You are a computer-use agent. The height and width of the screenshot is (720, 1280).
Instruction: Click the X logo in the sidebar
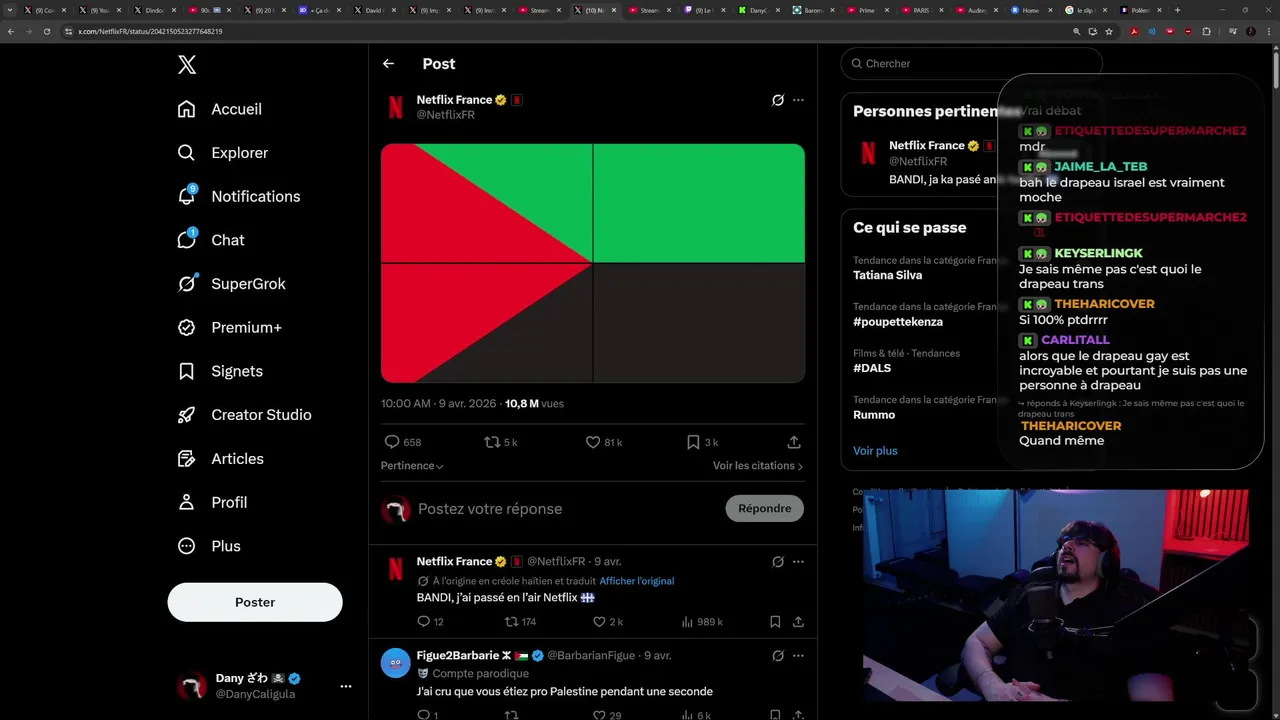click(187, 65)
